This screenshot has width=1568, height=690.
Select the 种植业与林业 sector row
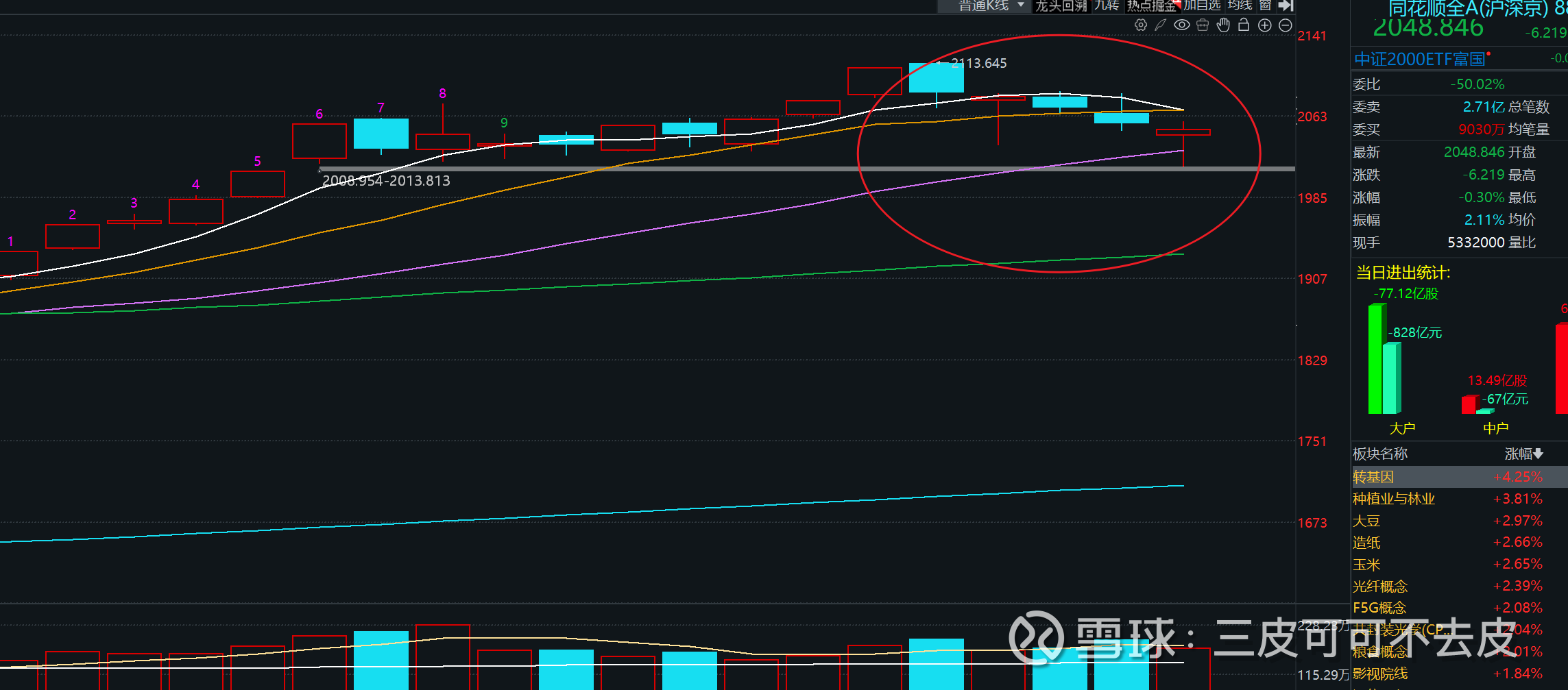(1459, 499)
